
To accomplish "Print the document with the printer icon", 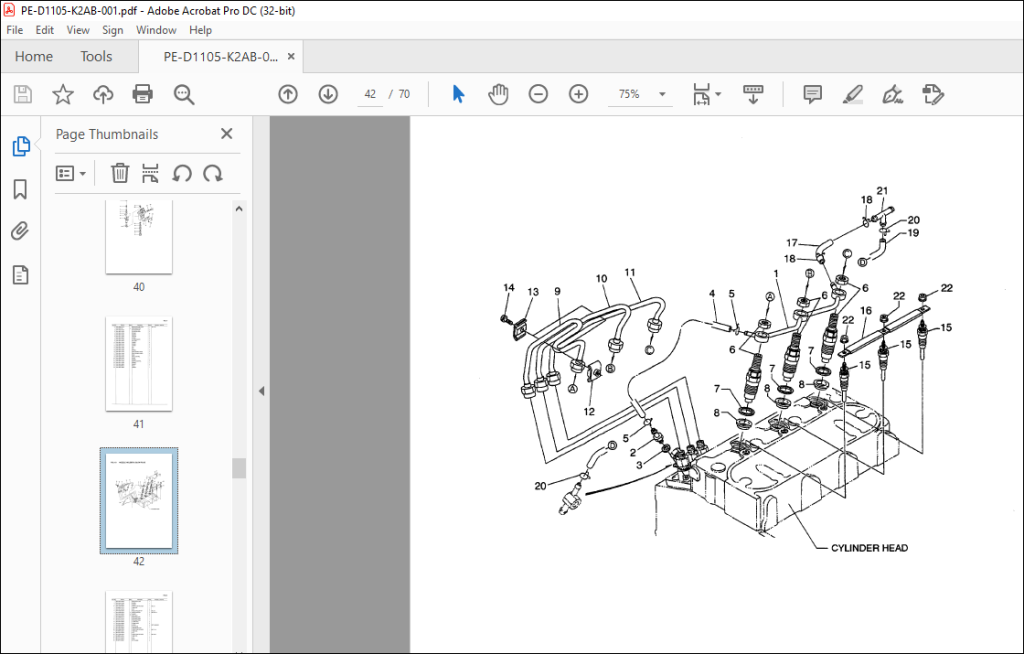I will point(142,94).
